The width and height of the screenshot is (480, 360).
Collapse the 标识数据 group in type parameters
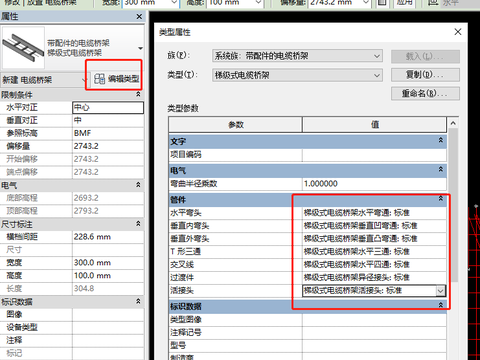[x=441, y=305]
